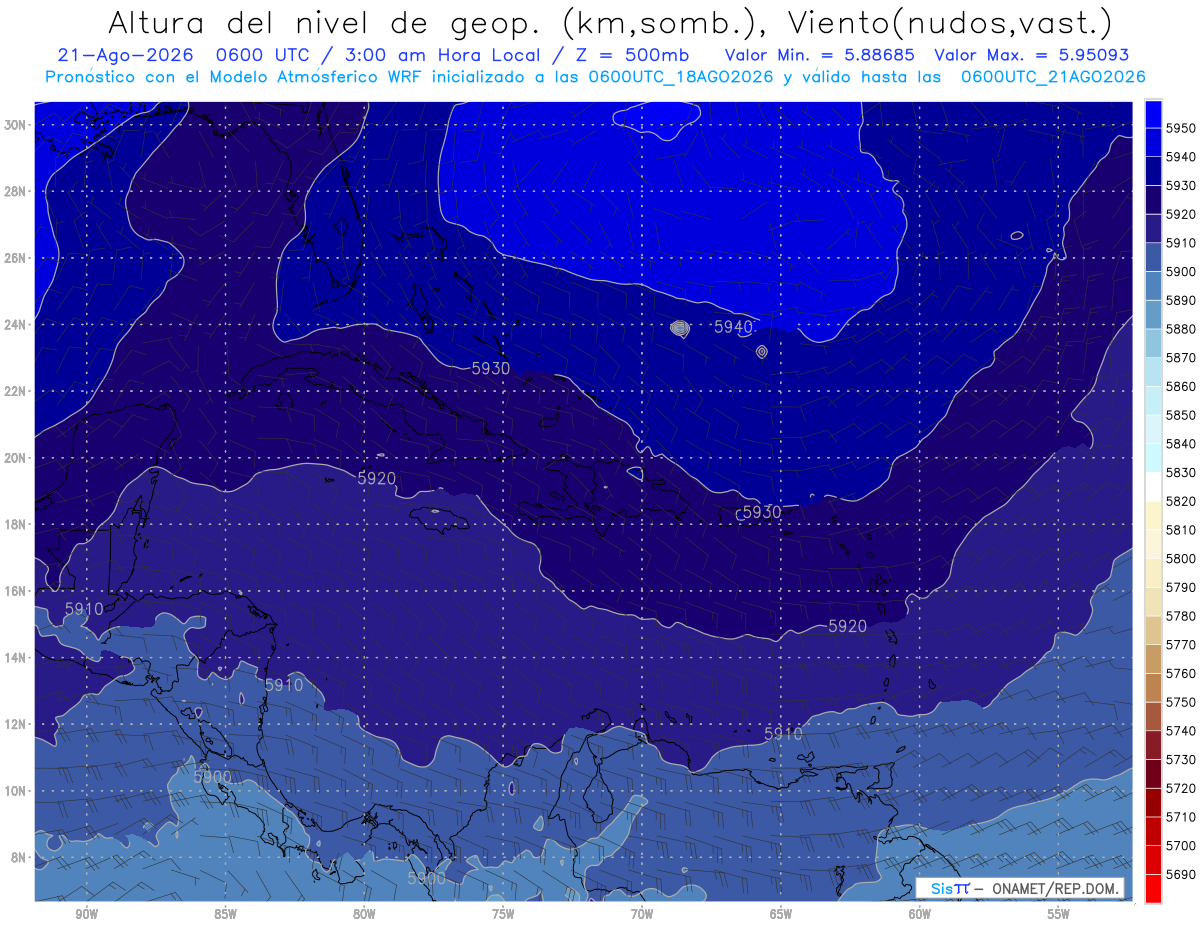The image size is (1200, 927).
Task: Click the 16N latitude axis label
Action: (15, 591)
